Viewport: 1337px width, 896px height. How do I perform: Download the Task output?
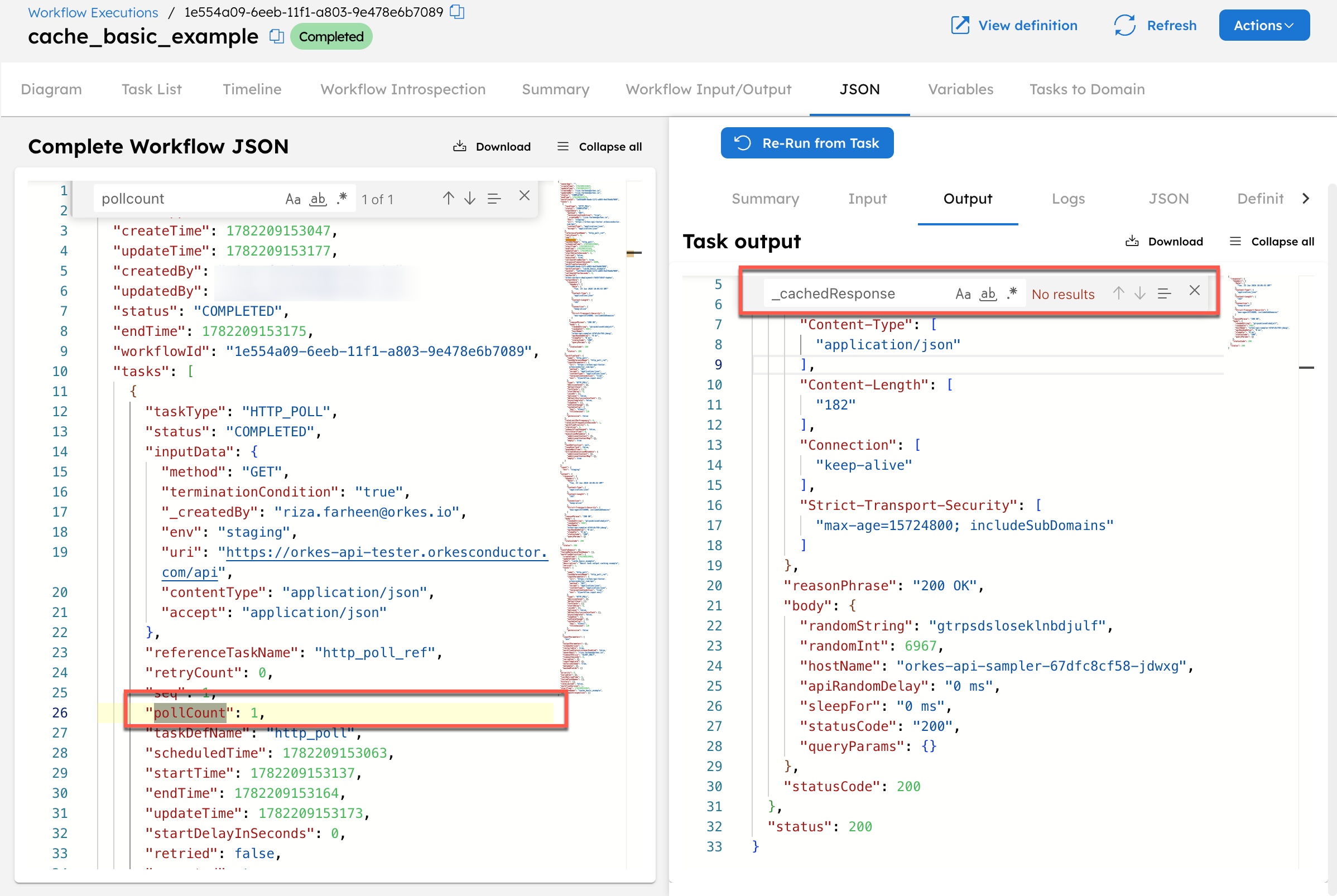(x=1164, y=242)
